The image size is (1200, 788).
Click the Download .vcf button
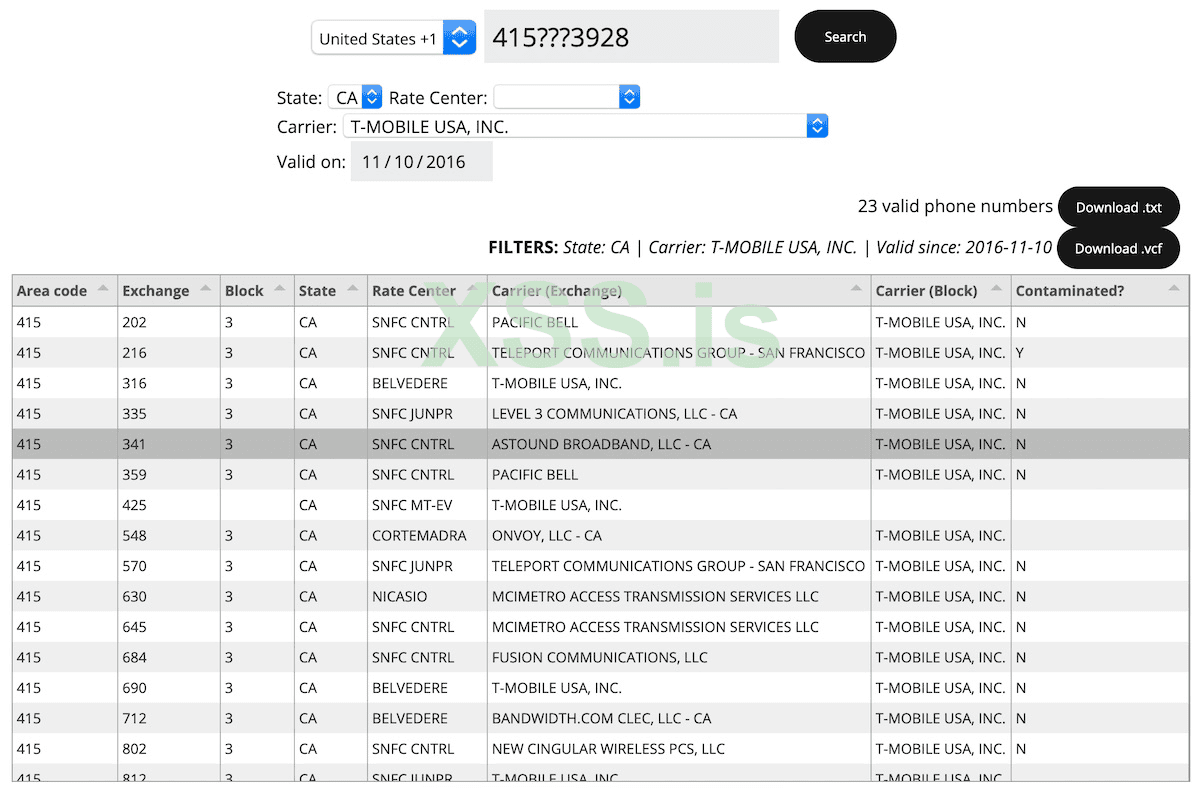[1119, 248]
